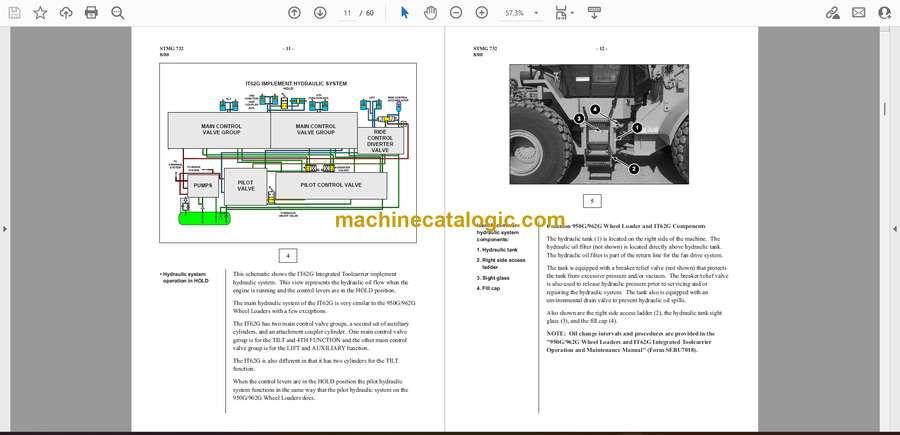Click the vertical scrollbar thumb
900x435 pixels.
pos(884,108)
